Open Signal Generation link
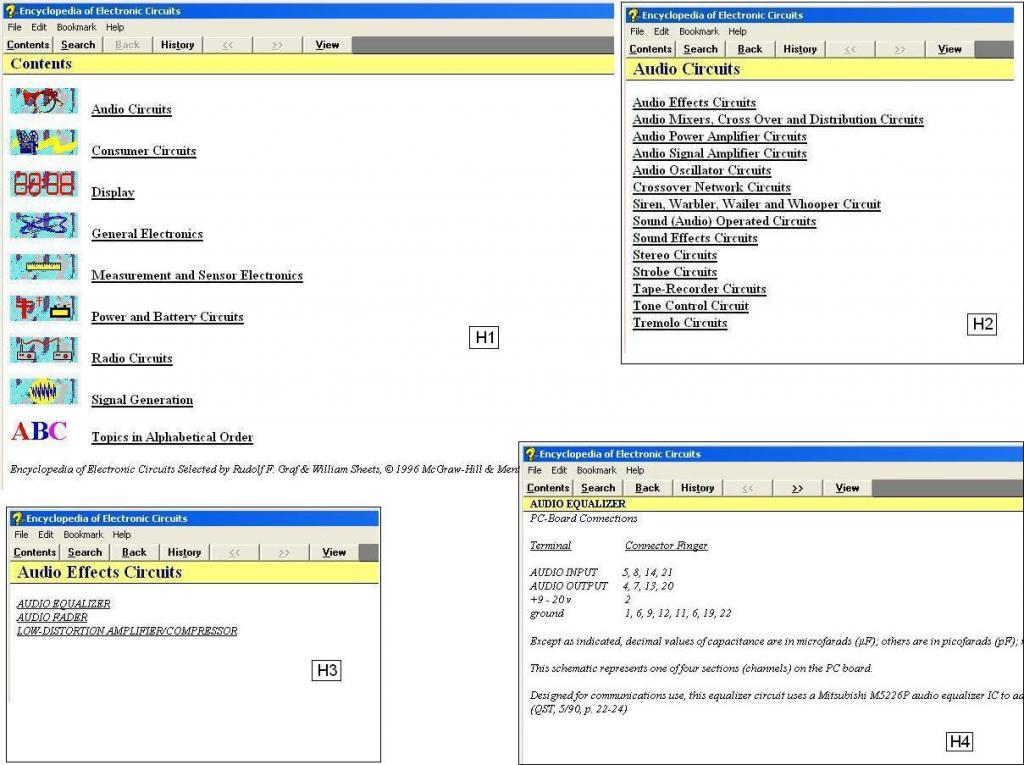 (142, 400)
